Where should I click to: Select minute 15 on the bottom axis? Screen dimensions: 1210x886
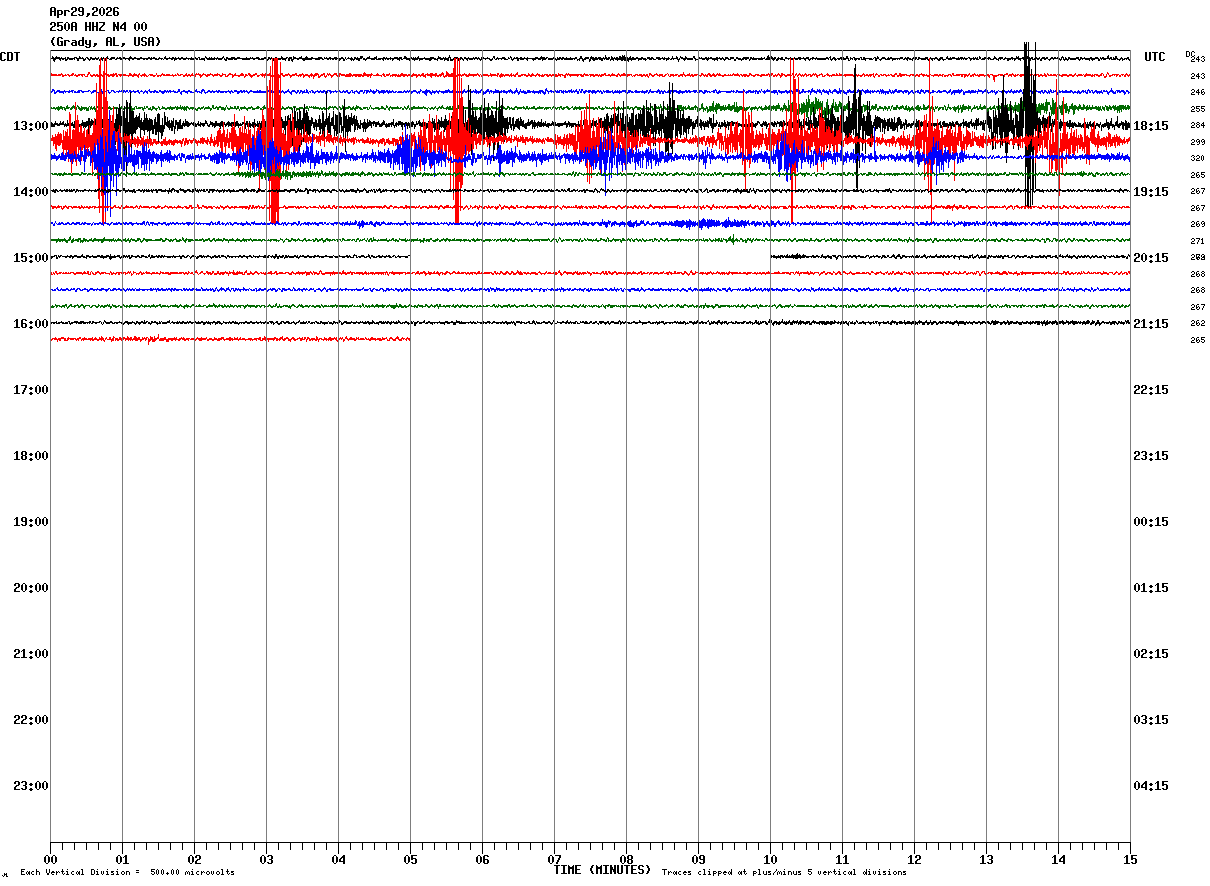1130,859
